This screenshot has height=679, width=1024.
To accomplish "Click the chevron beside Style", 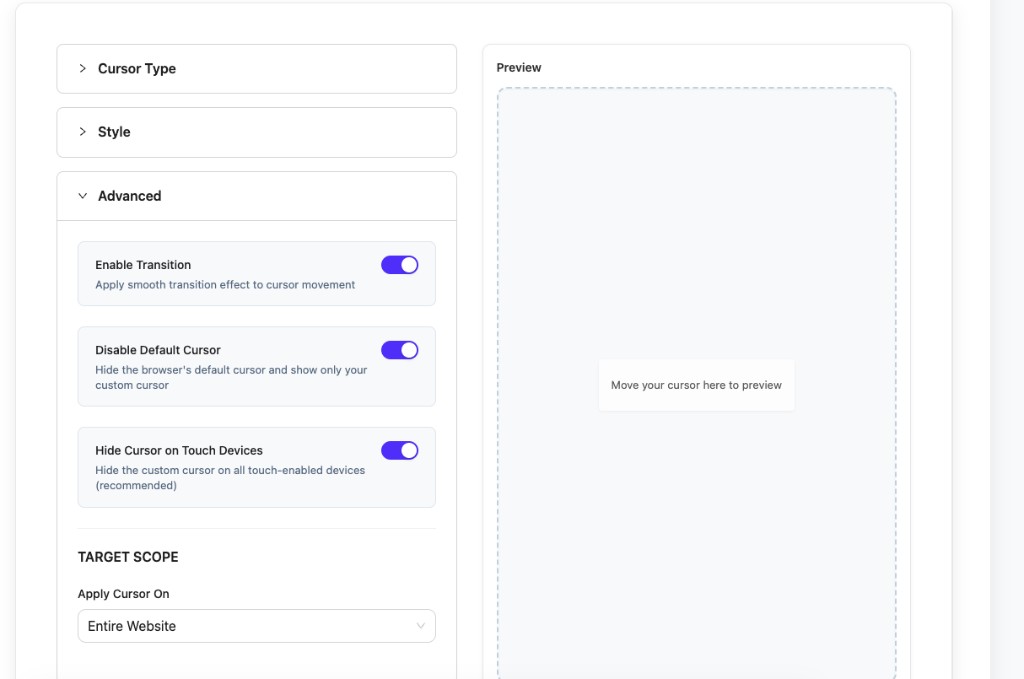I will click(x=82, y=132).
